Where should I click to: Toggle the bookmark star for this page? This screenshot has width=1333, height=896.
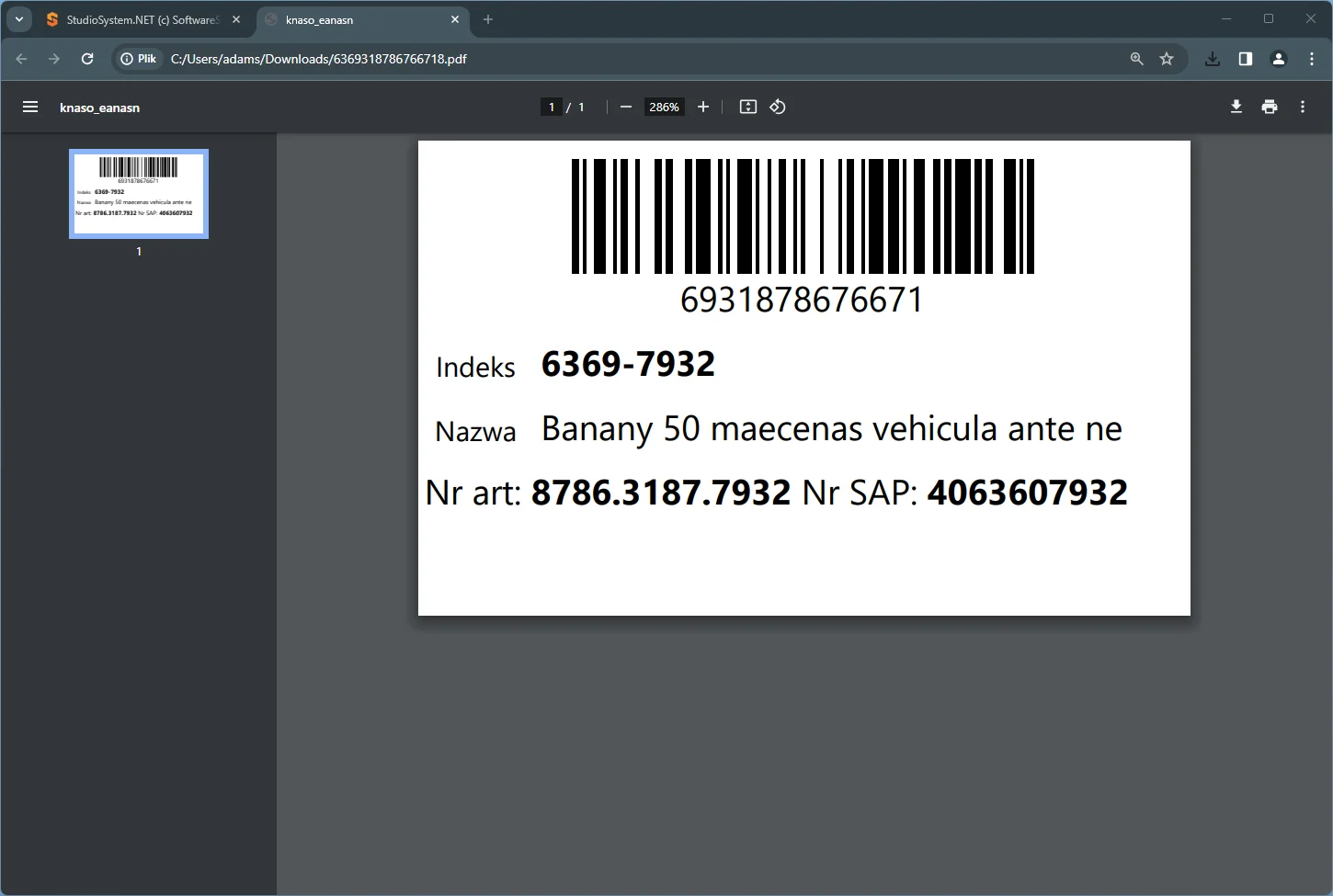[x=1167, y=59]
